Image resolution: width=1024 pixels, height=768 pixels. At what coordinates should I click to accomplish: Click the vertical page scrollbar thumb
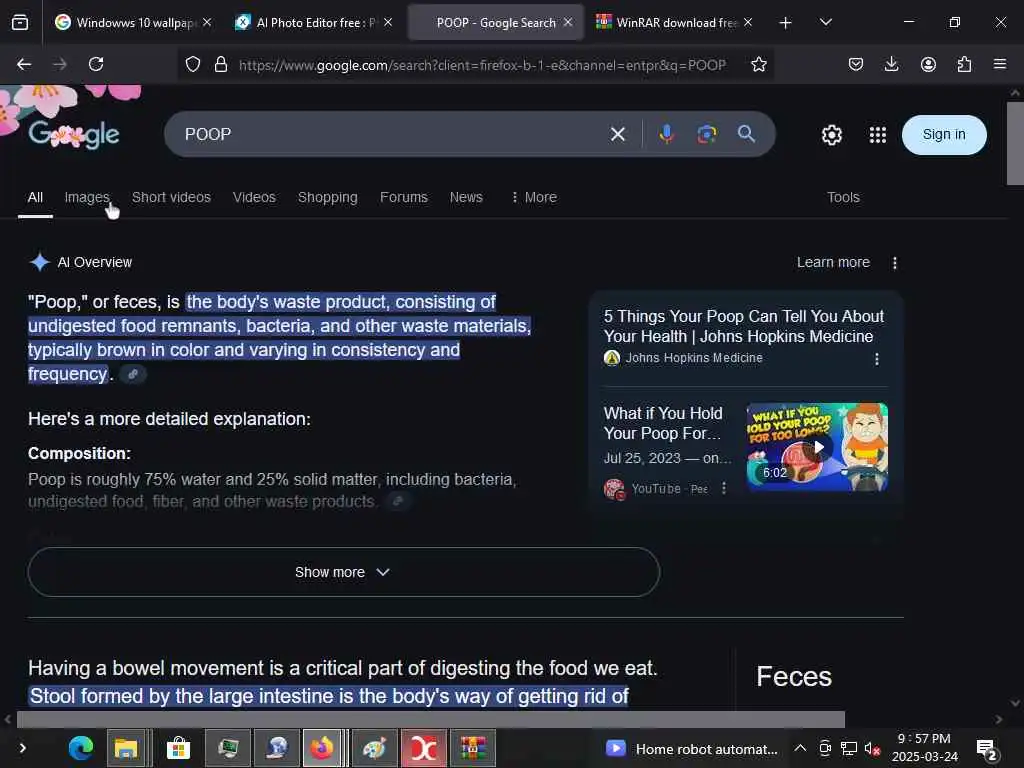(x=1015, y=143)
